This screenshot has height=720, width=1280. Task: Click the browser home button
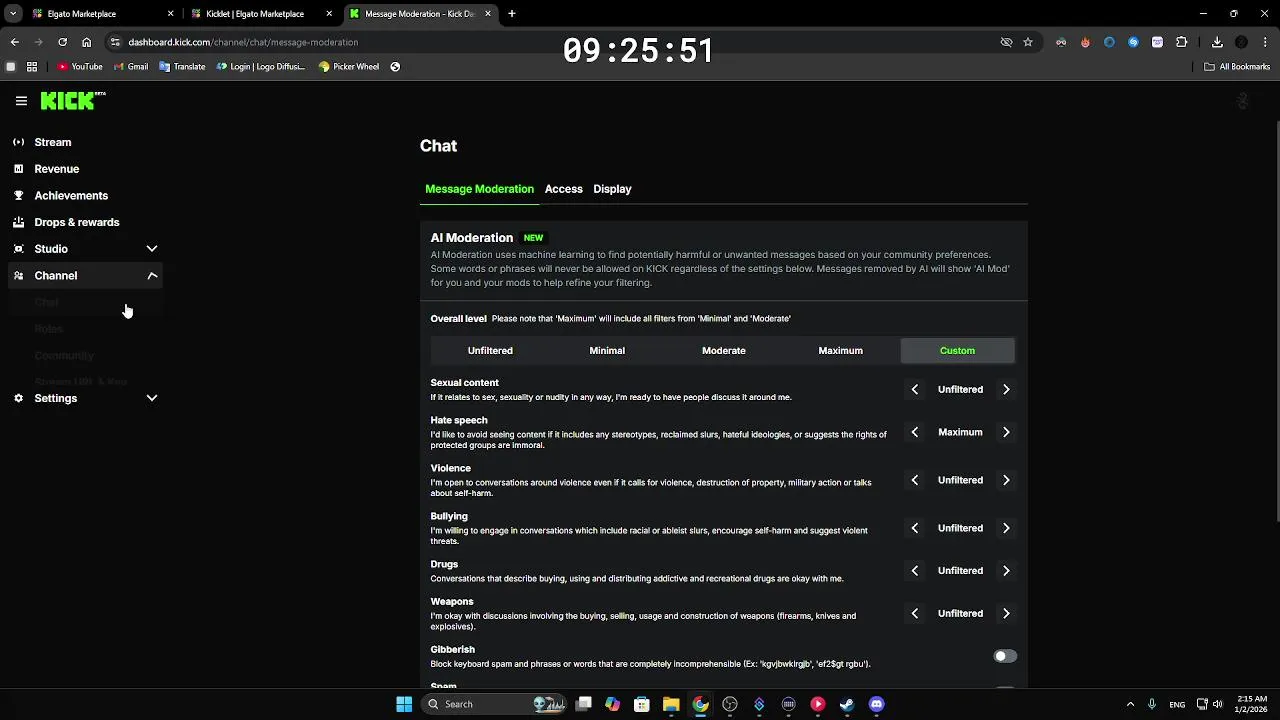click(86, 42)
